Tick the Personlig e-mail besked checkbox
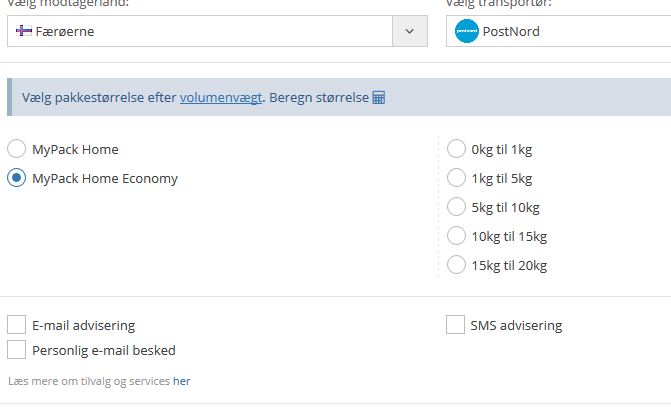 click(x=17, y=350)
